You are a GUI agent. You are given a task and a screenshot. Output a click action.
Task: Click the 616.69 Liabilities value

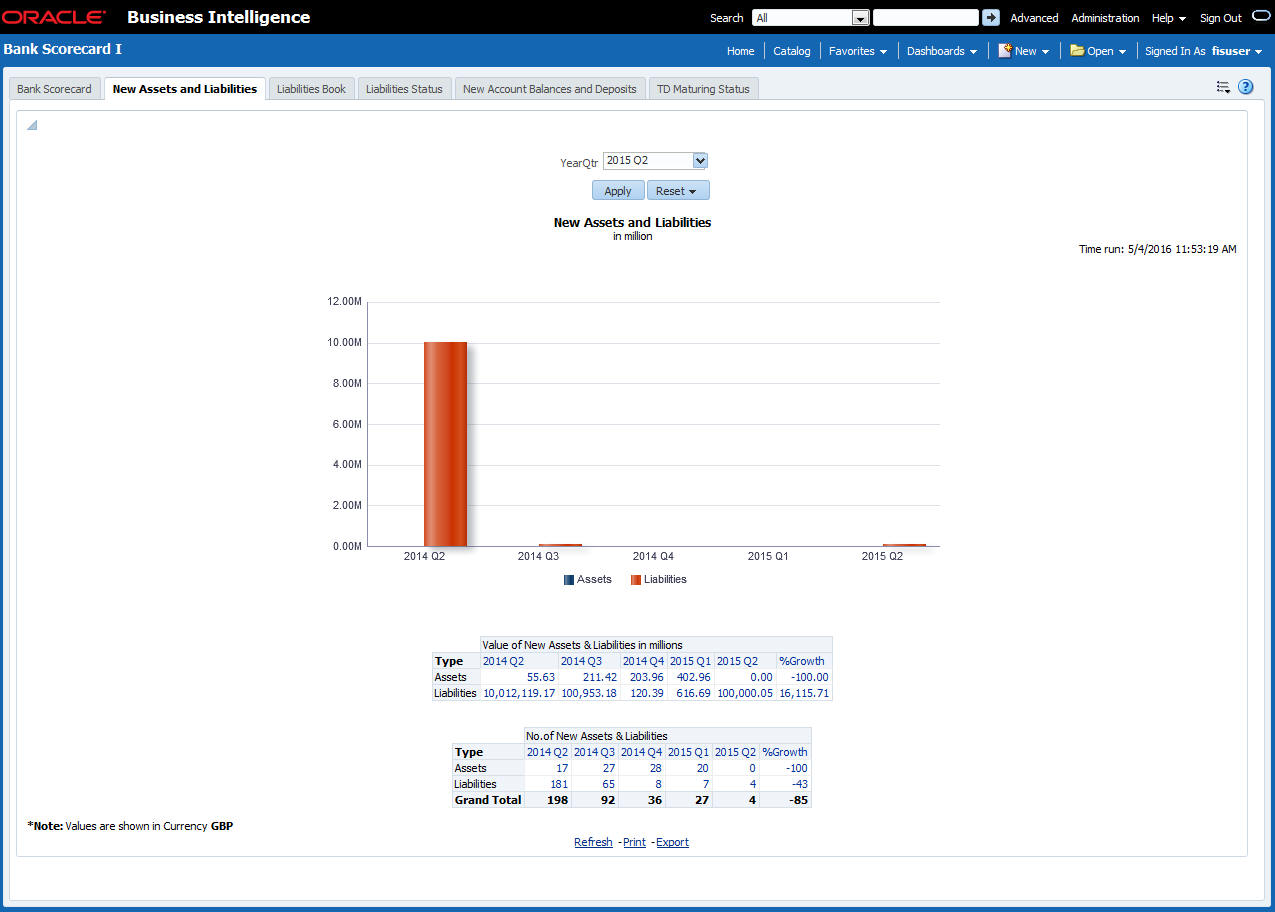[693, 693]
